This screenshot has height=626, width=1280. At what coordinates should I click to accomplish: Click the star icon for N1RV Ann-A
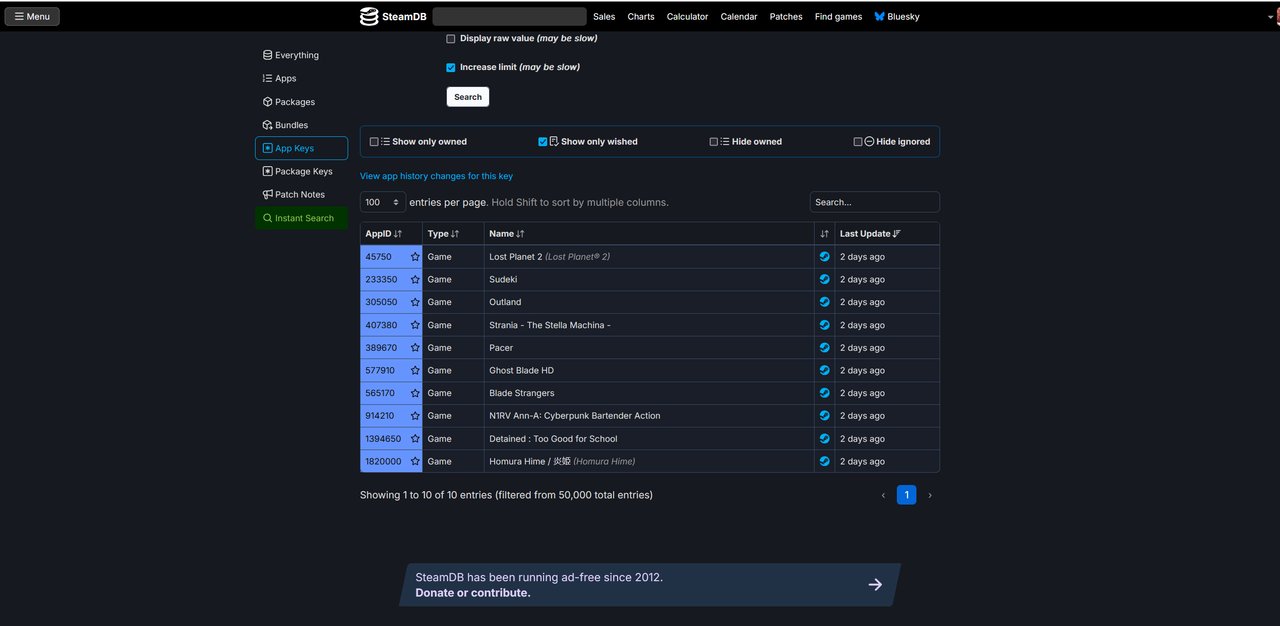pos(415,416)
